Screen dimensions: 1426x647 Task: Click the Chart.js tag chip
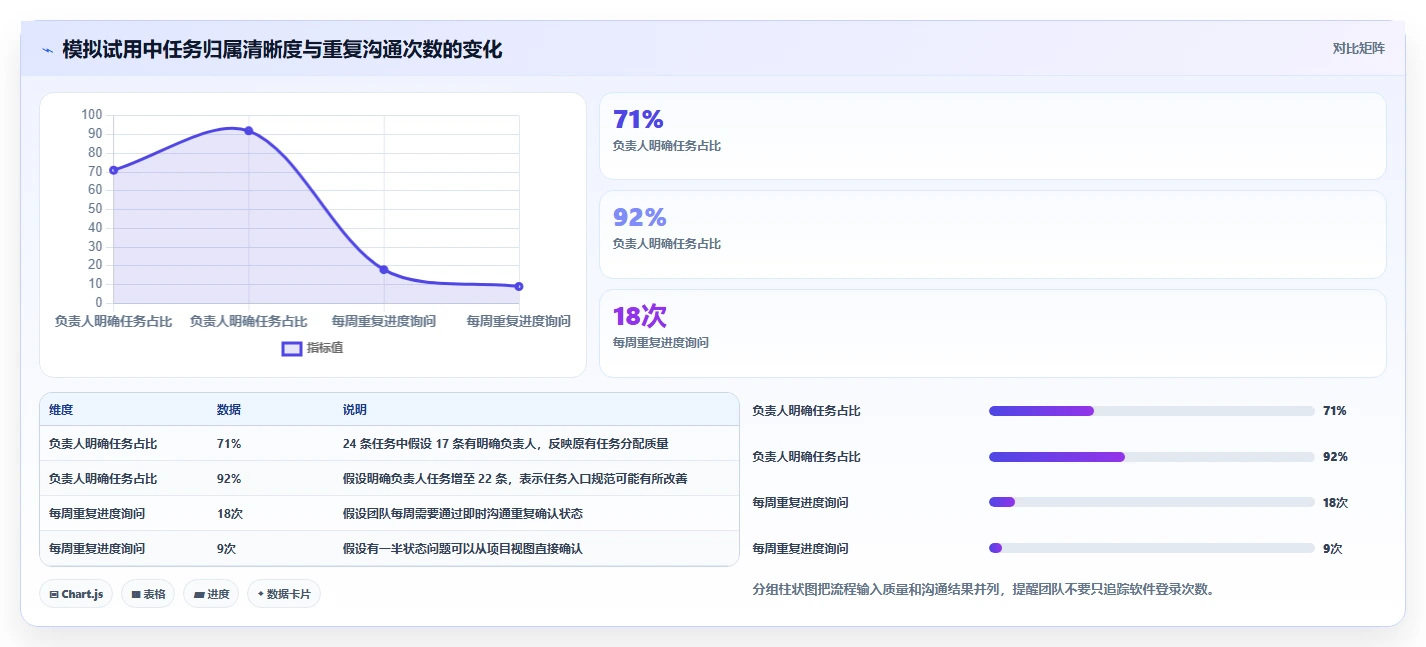click(x=77, y=594)
